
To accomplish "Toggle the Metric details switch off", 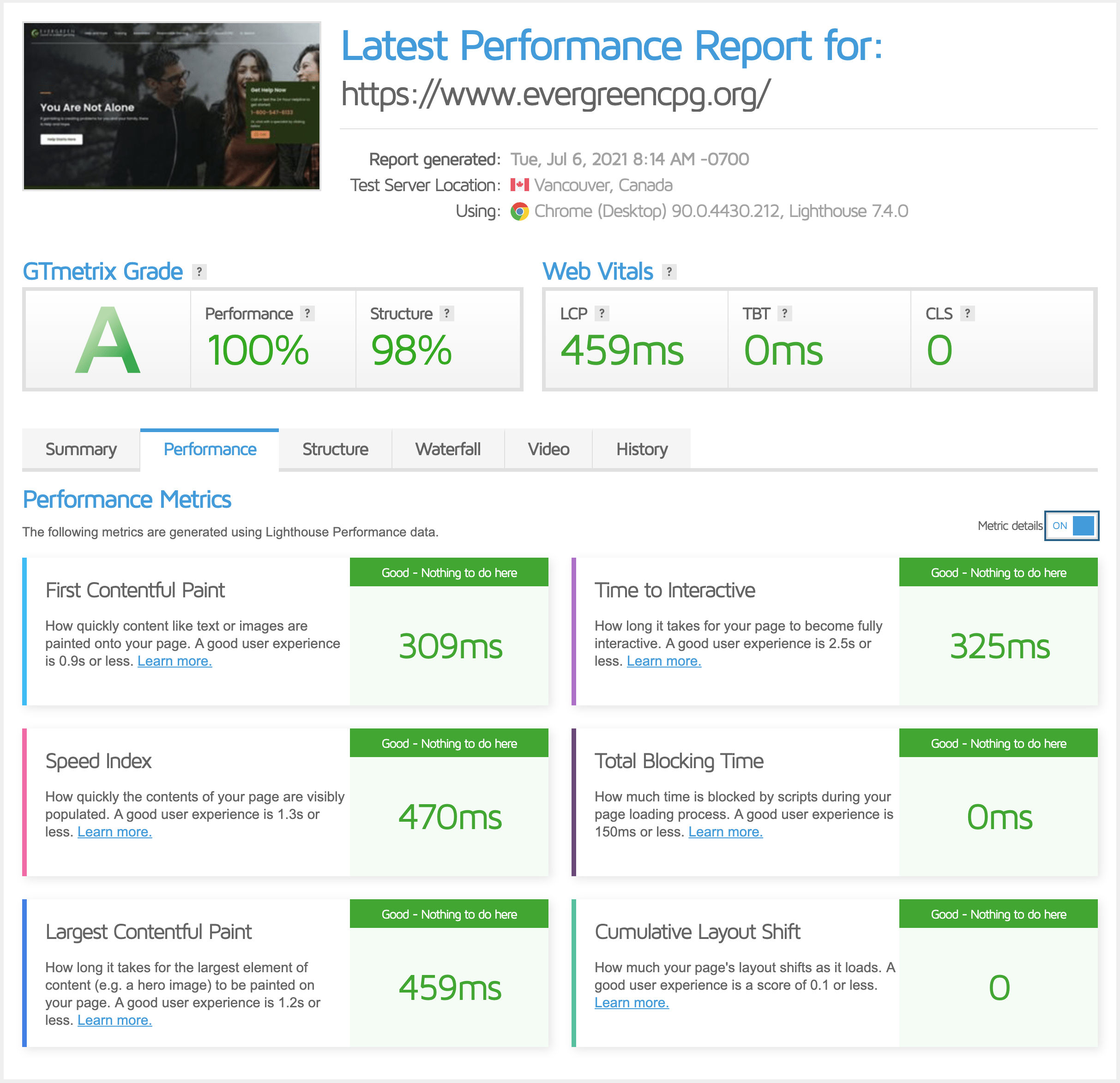I will (1071, 526).
